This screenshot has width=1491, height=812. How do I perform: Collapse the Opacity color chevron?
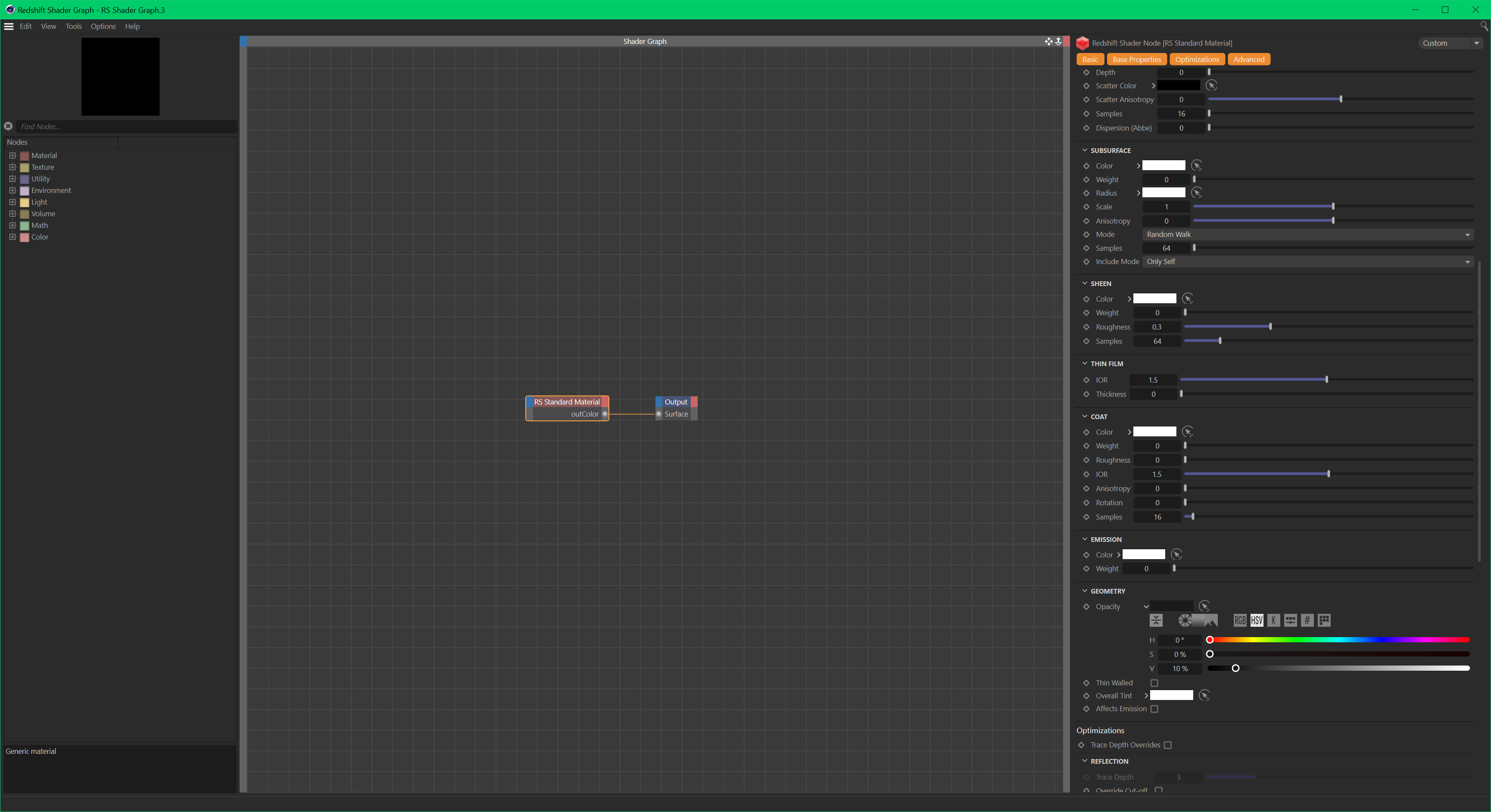click(1146, 607)
